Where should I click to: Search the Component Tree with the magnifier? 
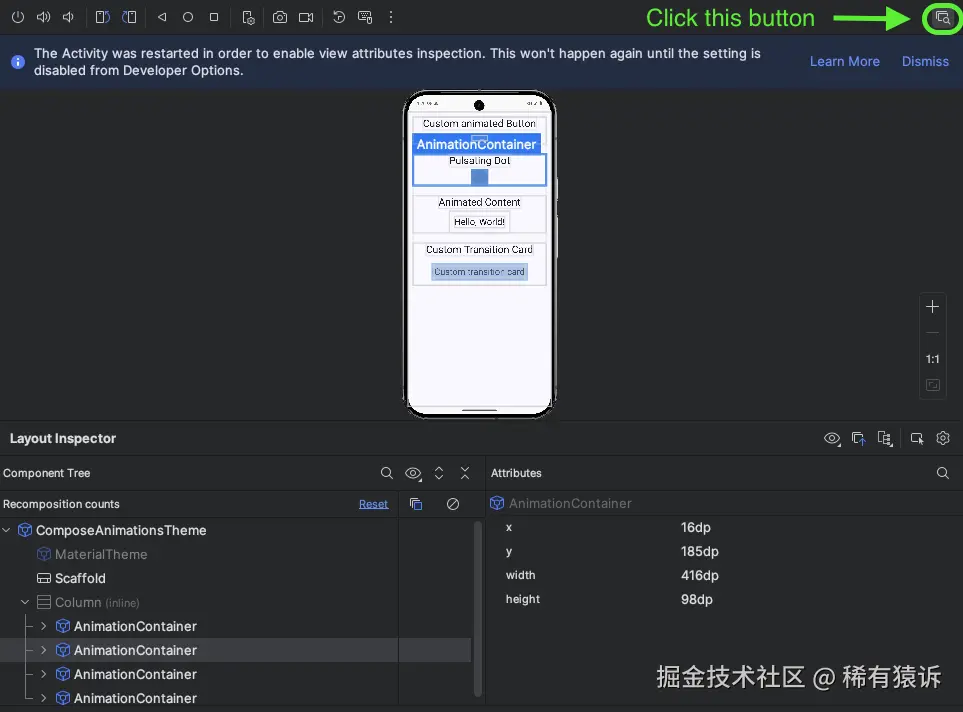point(387,473)
